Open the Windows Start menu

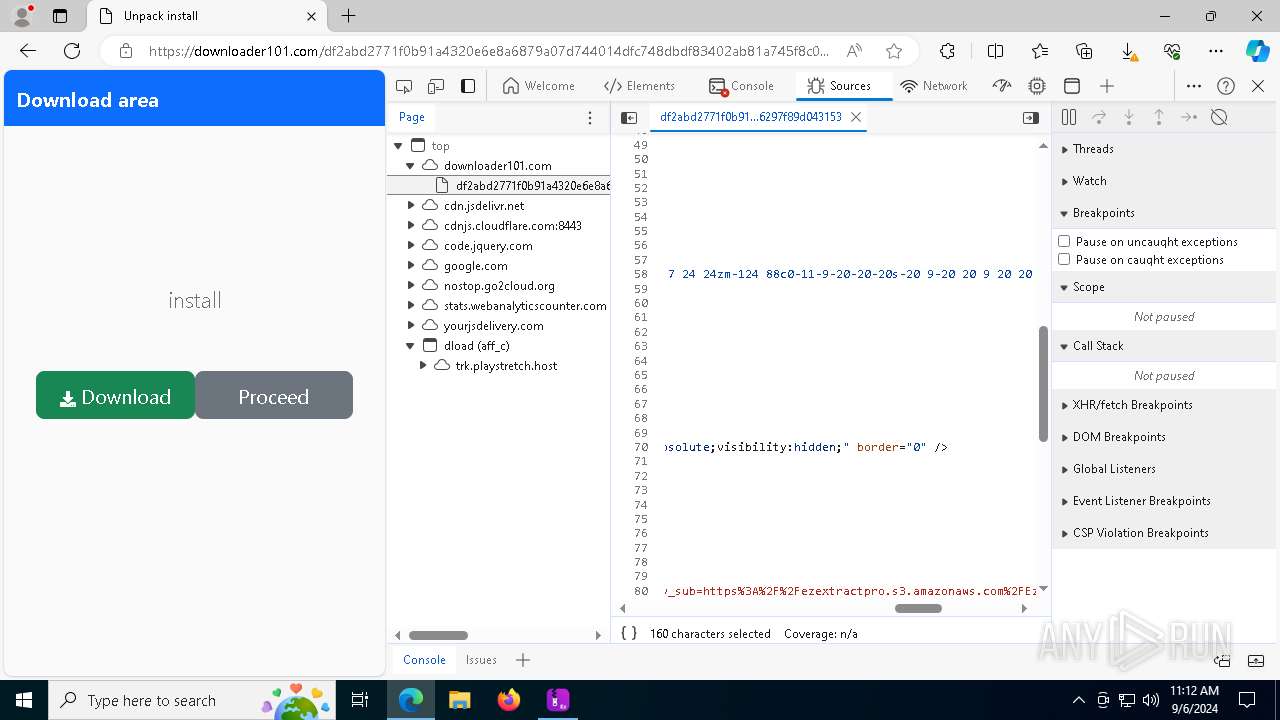coord(23,700)
